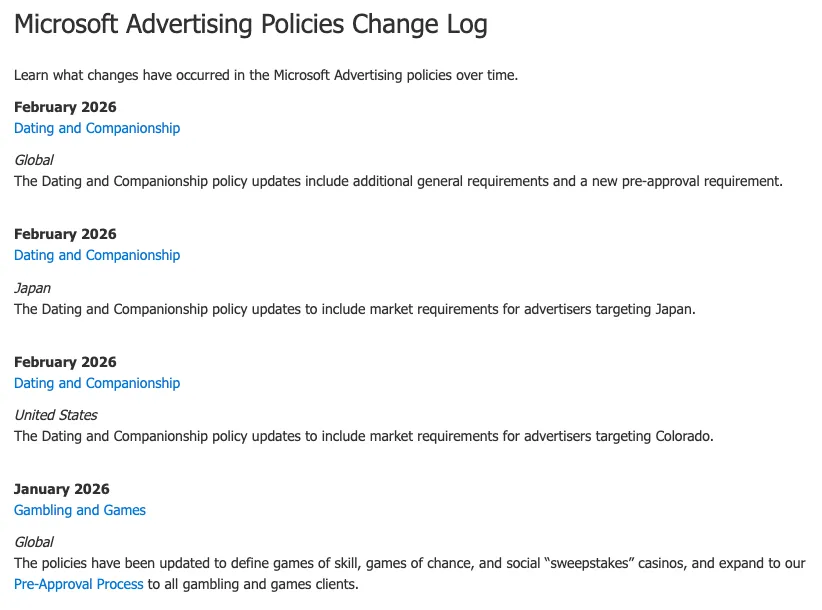Follow the Pre-Approval Process link
Viewport: 822px width, 610px height.
[79, 584]
